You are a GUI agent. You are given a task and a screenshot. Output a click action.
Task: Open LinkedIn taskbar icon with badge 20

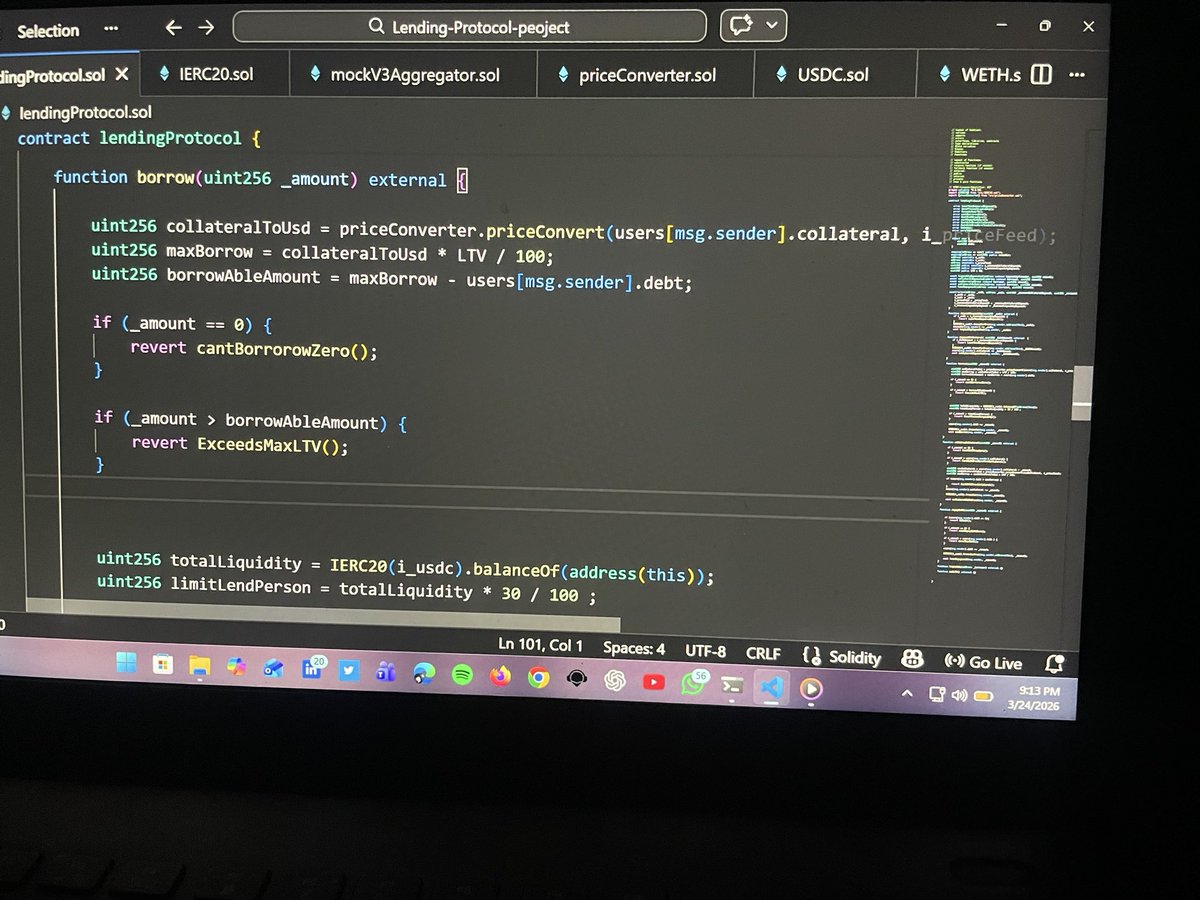point(312,670)
